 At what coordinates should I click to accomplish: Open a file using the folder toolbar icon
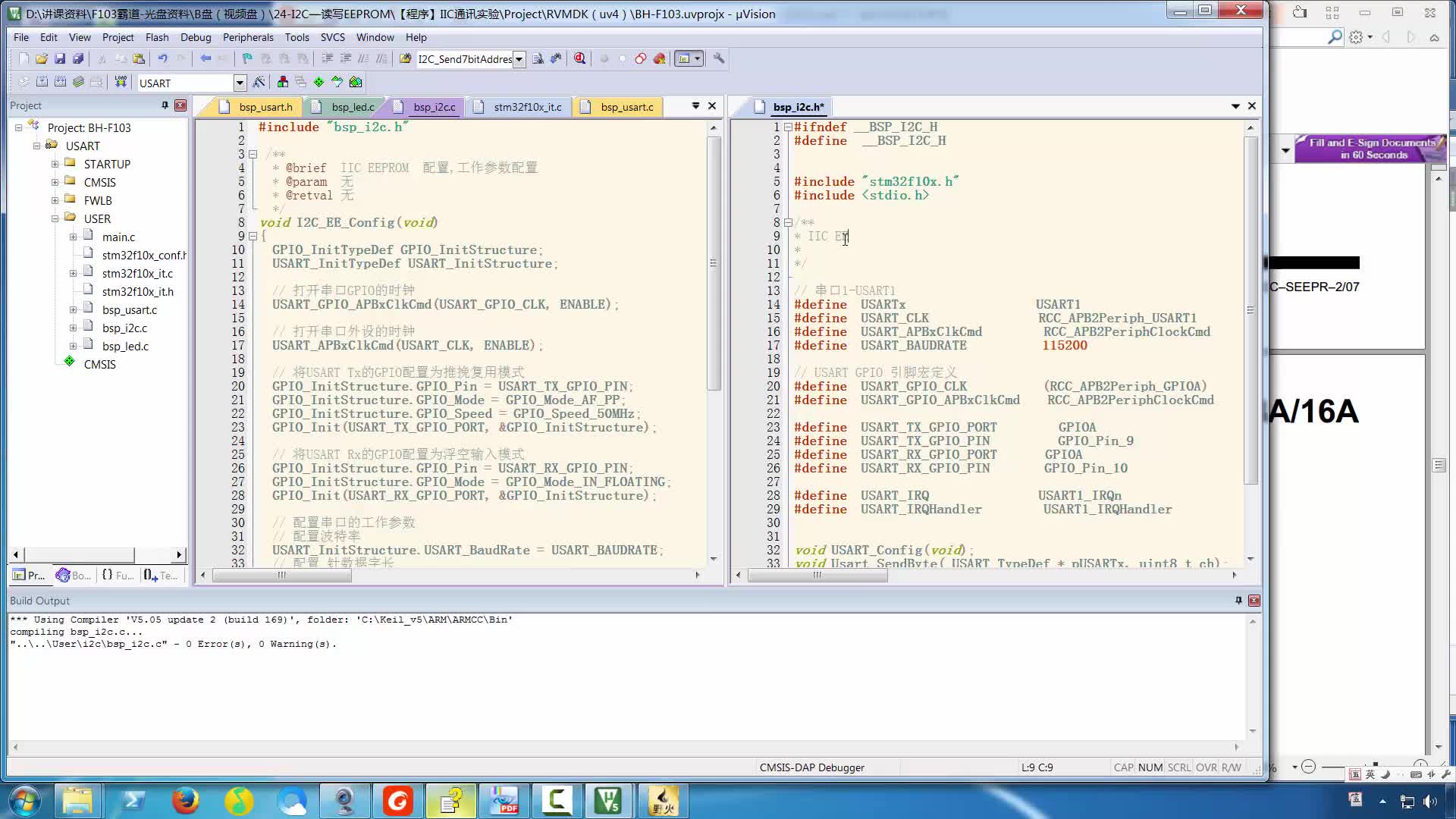(42, 58)
